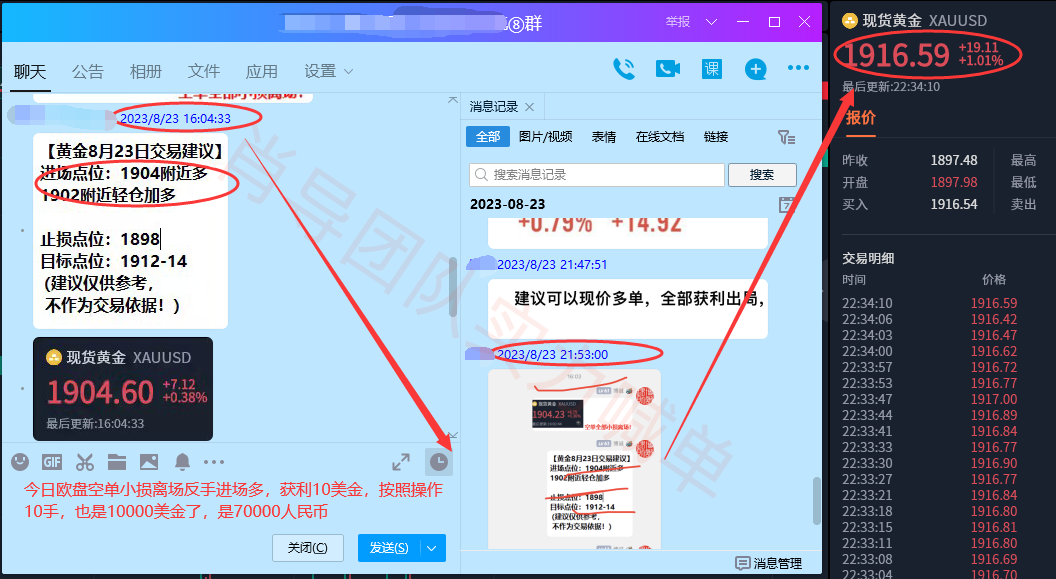Open the XAUUSD 1904.60 quote card
This screenshot has width=1056, height=579.
point(123,389)
